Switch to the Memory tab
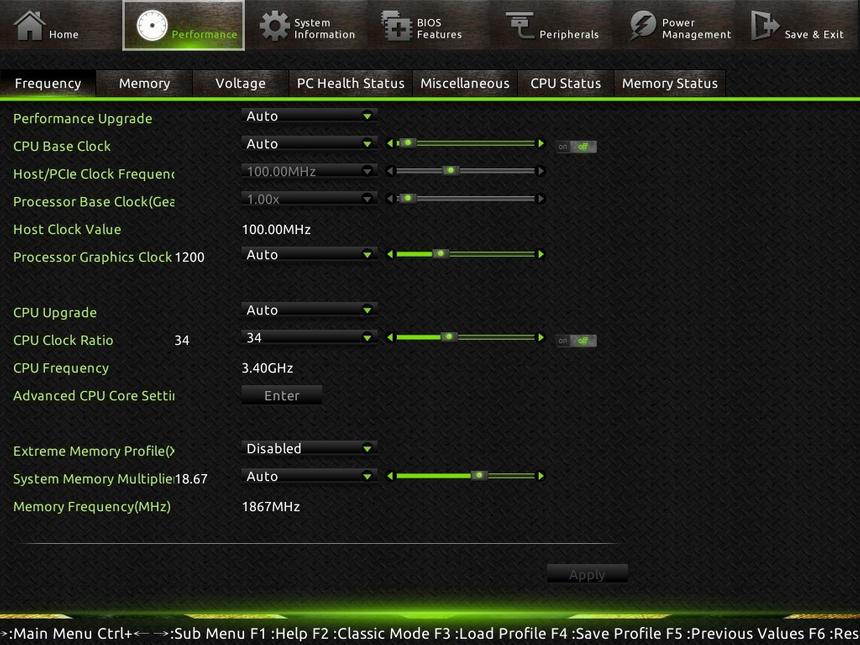This screenshot has height=645, width=860. tap(143, 83)
